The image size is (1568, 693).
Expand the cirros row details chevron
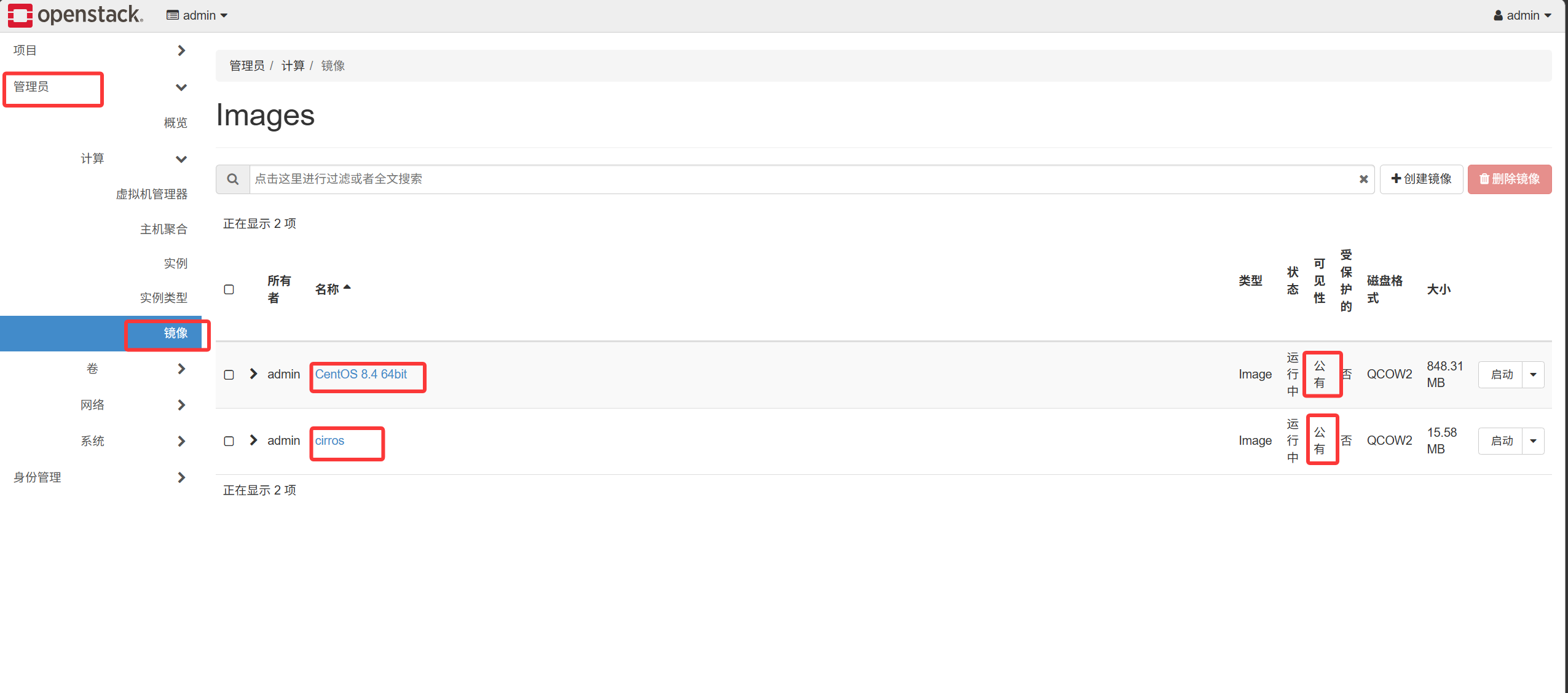[x=253, y=440]
